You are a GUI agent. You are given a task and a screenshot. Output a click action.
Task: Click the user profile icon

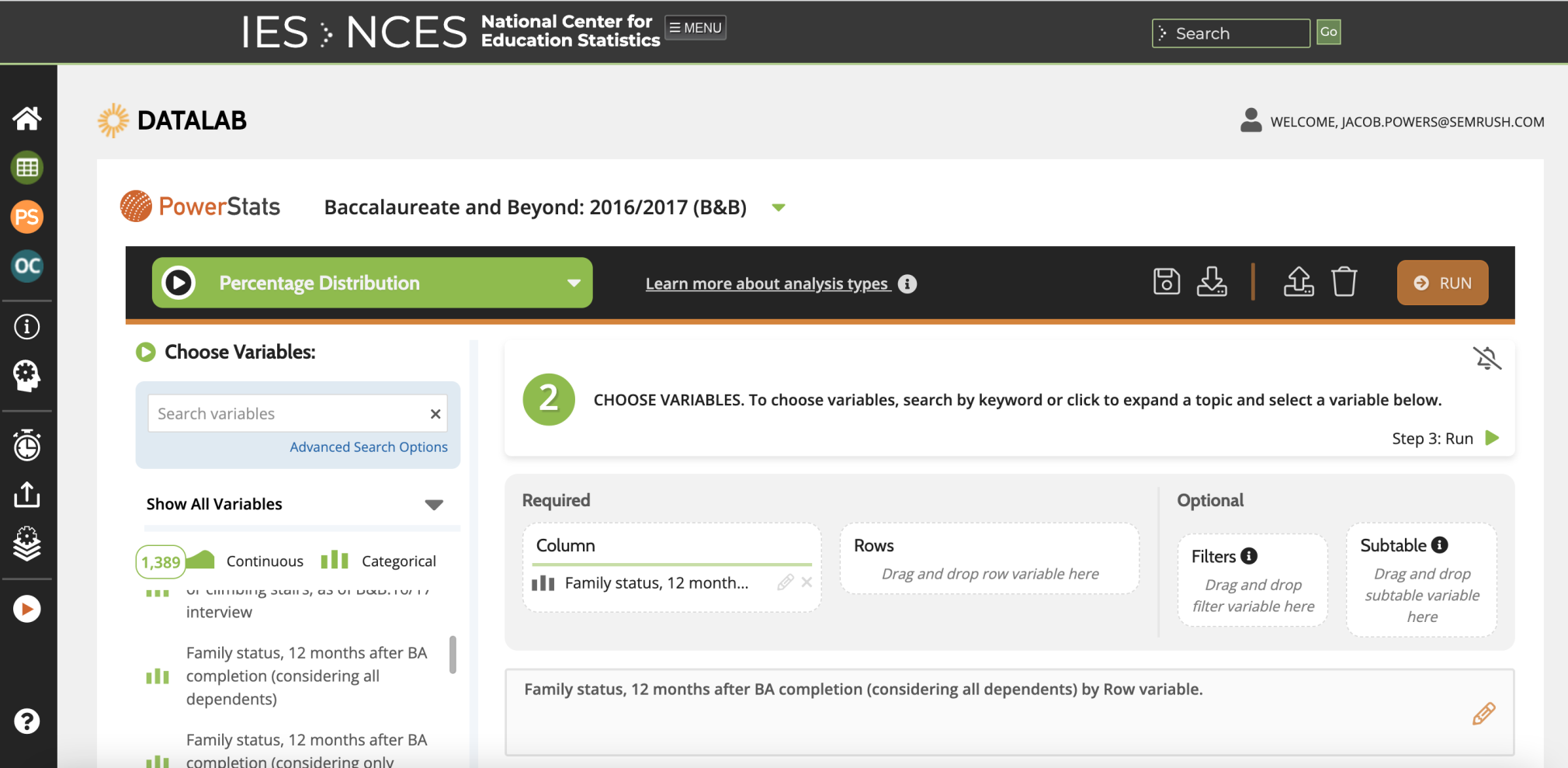click(1251, 120)
